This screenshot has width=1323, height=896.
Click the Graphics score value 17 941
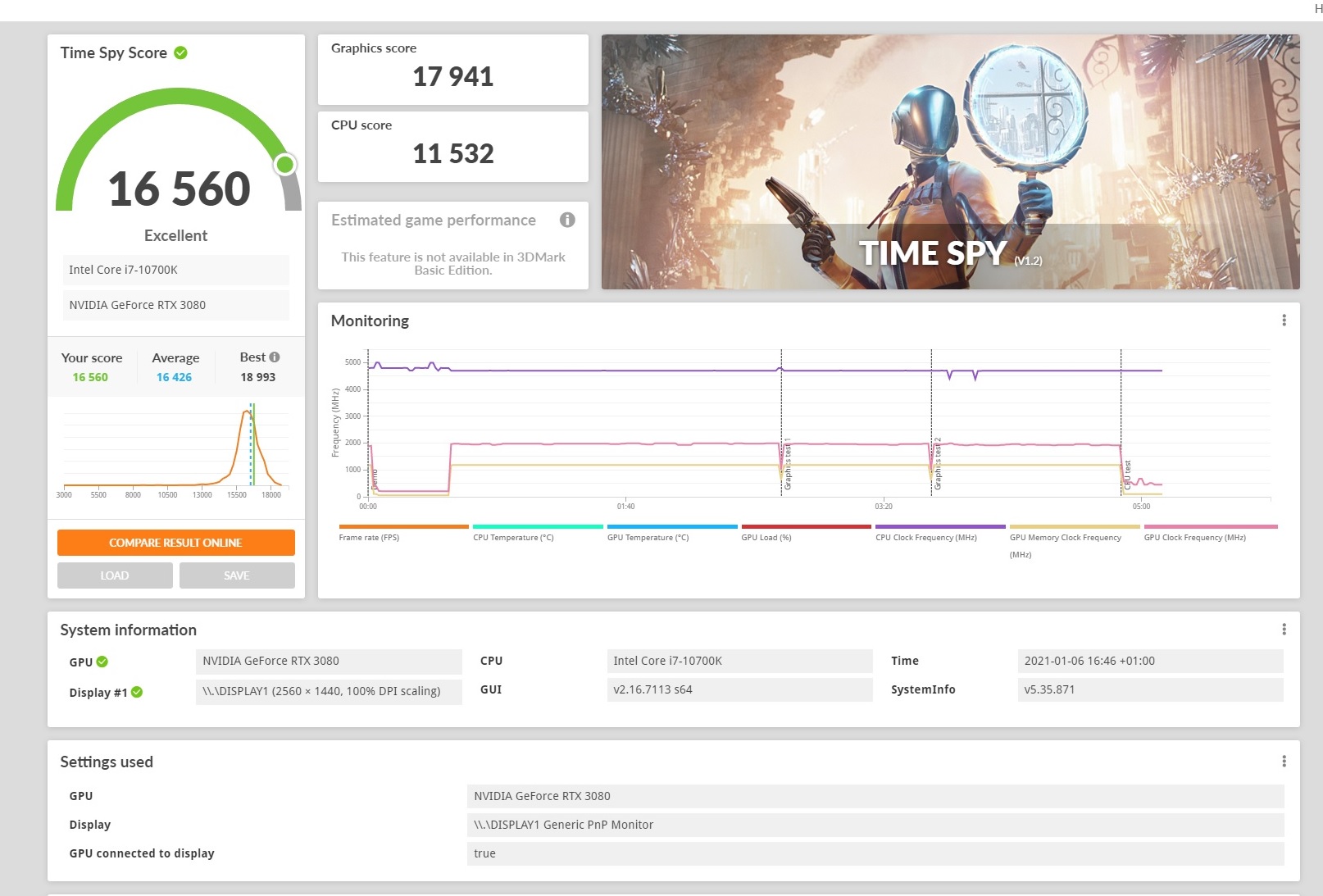[452, 77]
